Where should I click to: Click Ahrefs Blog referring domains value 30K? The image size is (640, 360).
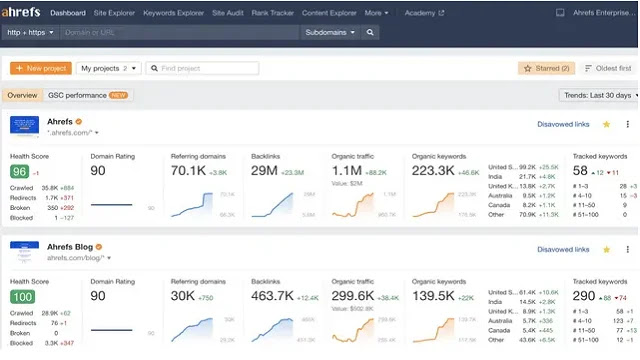[x=182, y=296]
